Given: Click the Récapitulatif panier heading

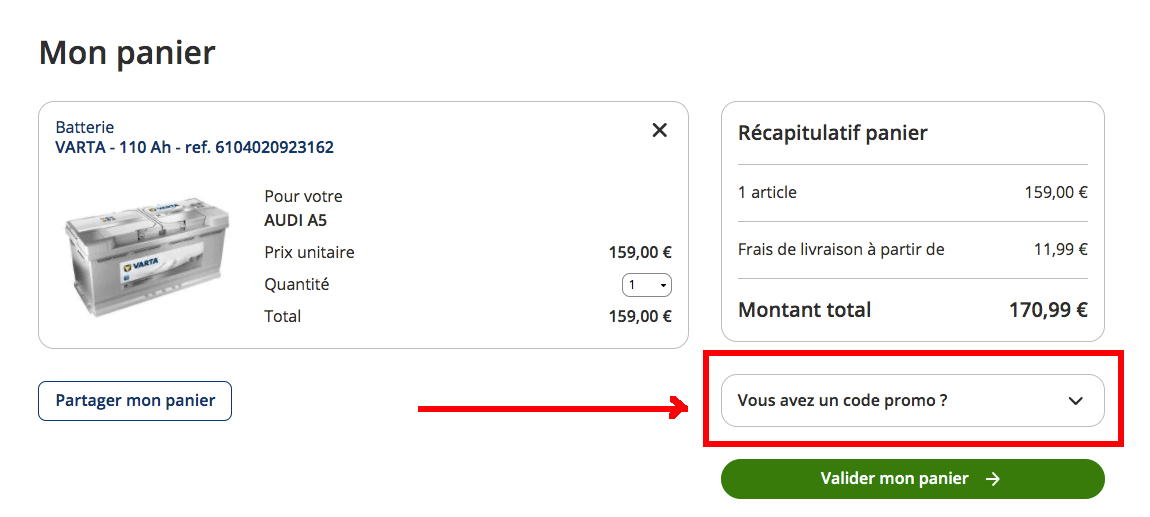Looking at the screenshot, I should click(x=832, y=133).
